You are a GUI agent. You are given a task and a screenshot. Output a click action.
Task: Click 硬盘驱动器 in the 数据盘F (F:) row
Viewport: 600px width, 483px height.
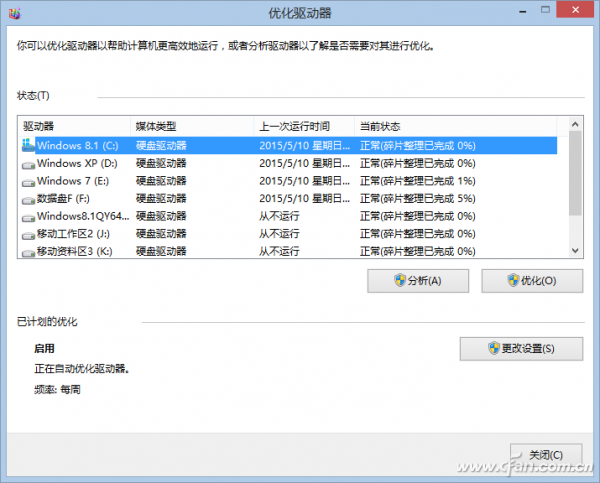point(161,199)
